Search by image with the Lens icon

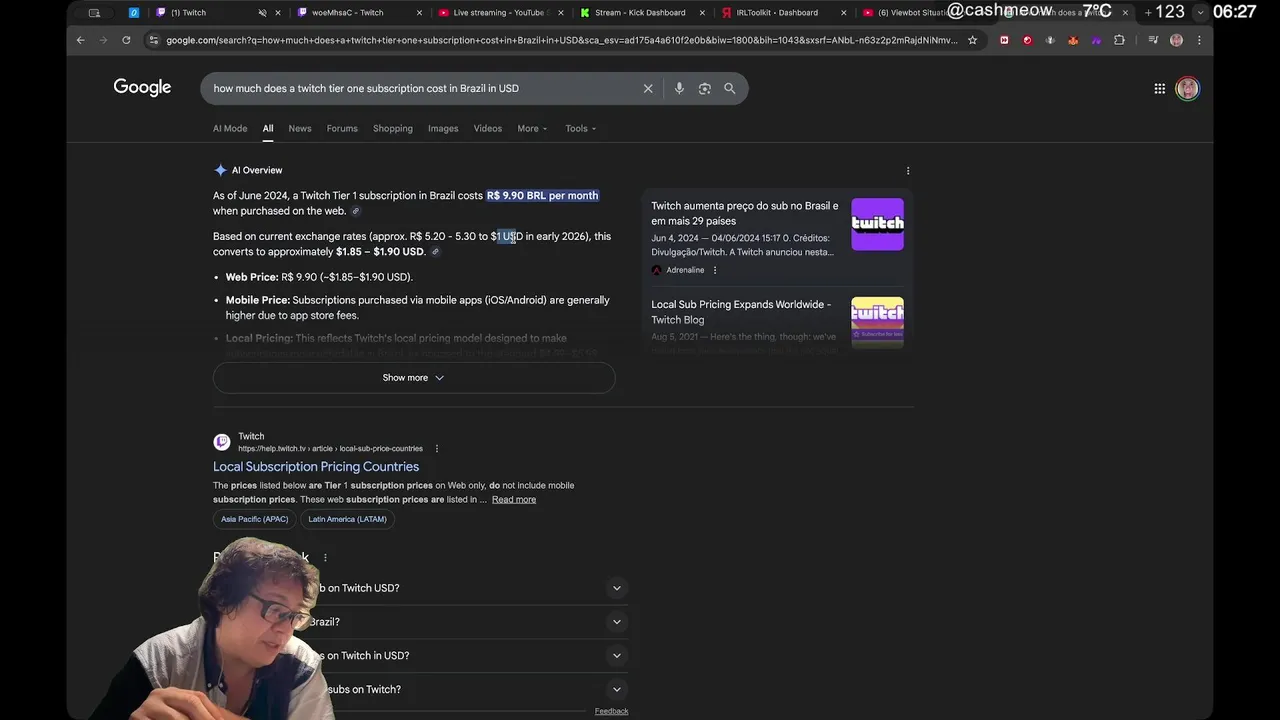click(704, 88)
